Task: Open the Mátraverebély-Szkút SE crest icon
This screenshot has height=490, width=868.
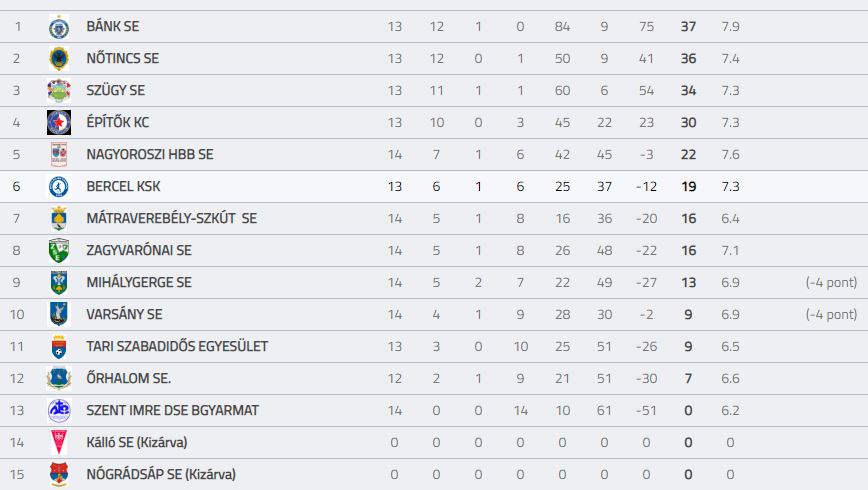Action: point(59,219)
